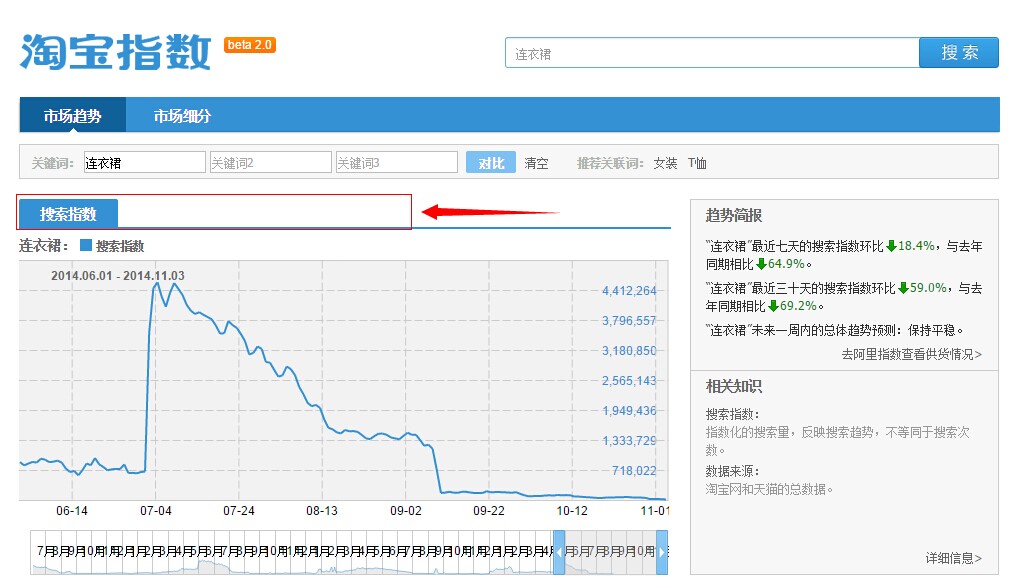The image size is (1012, 587).
Task: Click the green down arrow beside 18.4%
Action: click(x=891, y=246)
